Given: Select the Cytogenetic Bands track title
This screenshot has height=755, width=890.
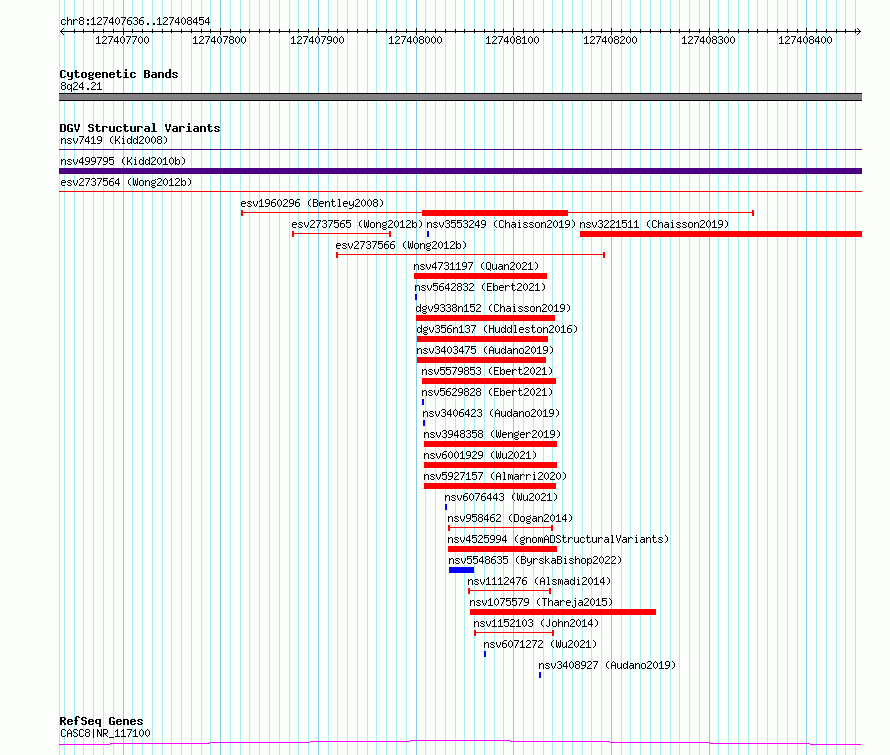Looking at the screenshot, I should pyautogui.click(x=119, y=74).
